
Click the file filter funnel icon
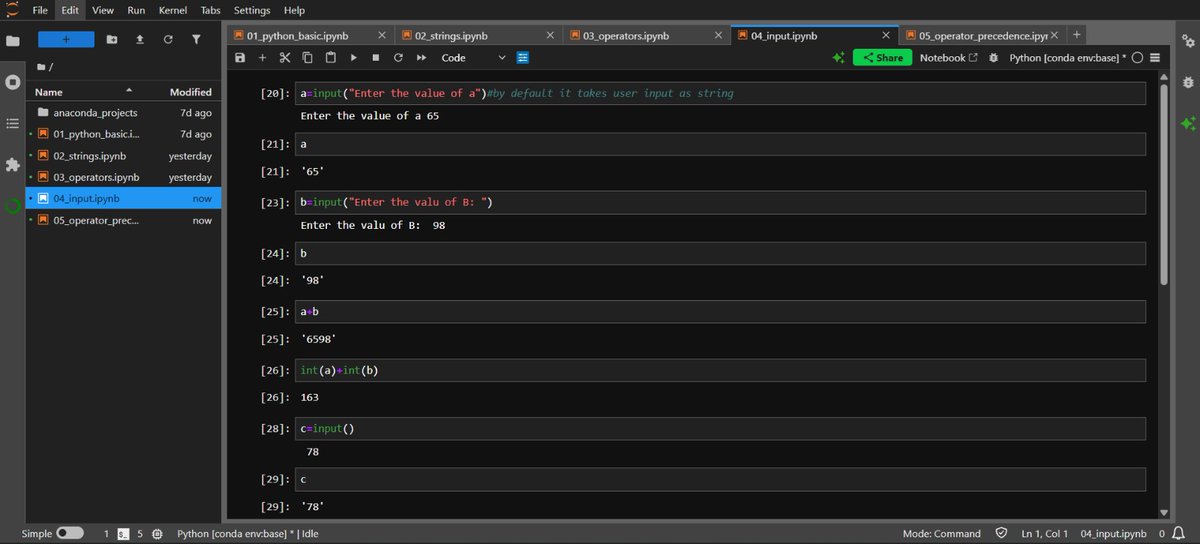click(x=196, y=39)
